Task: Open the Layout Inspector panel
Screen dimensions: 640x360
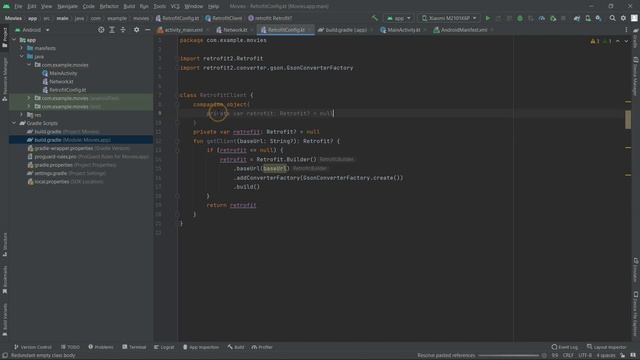Action: [607, 347]
